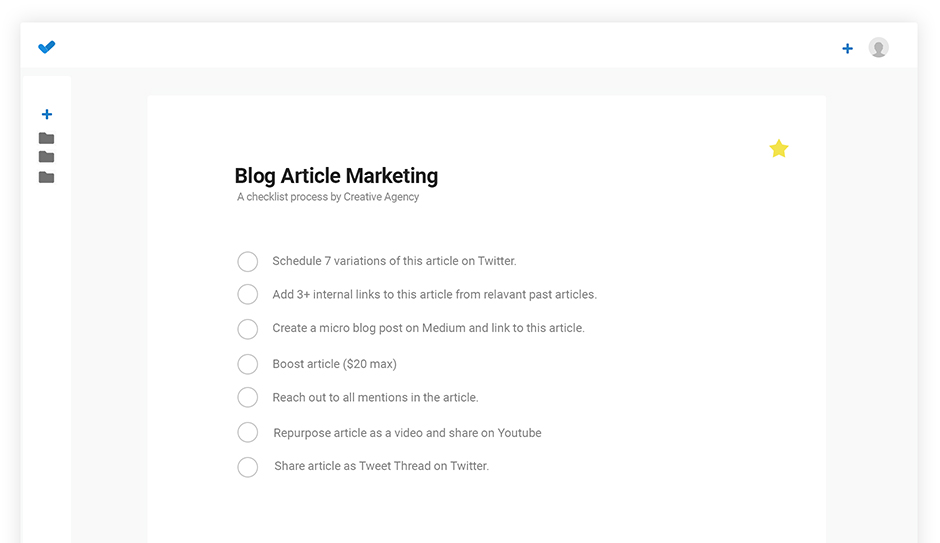This screenshot has width=940, height=543.
Task: Check off the internal links task
Action: pos(247,294)
